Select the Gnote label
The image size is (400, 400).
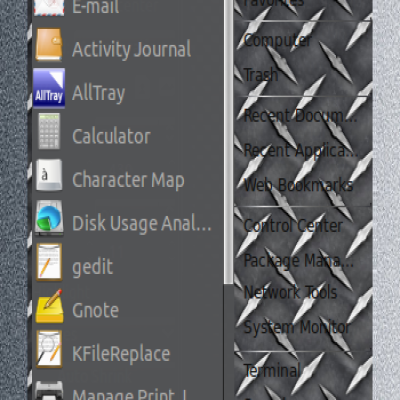[95, 310]
